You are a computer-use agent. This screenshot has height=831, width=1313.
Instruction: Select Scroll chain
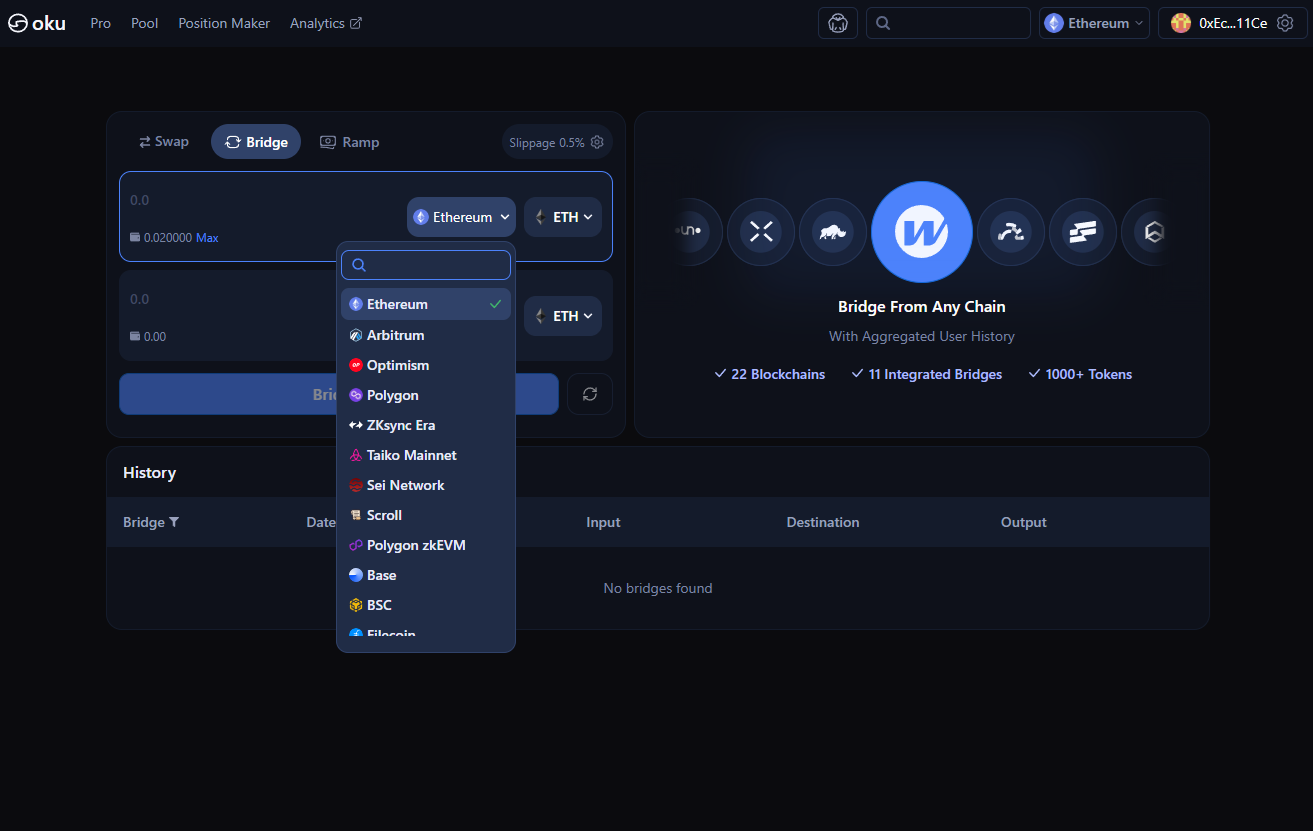(x=426, y=515)
